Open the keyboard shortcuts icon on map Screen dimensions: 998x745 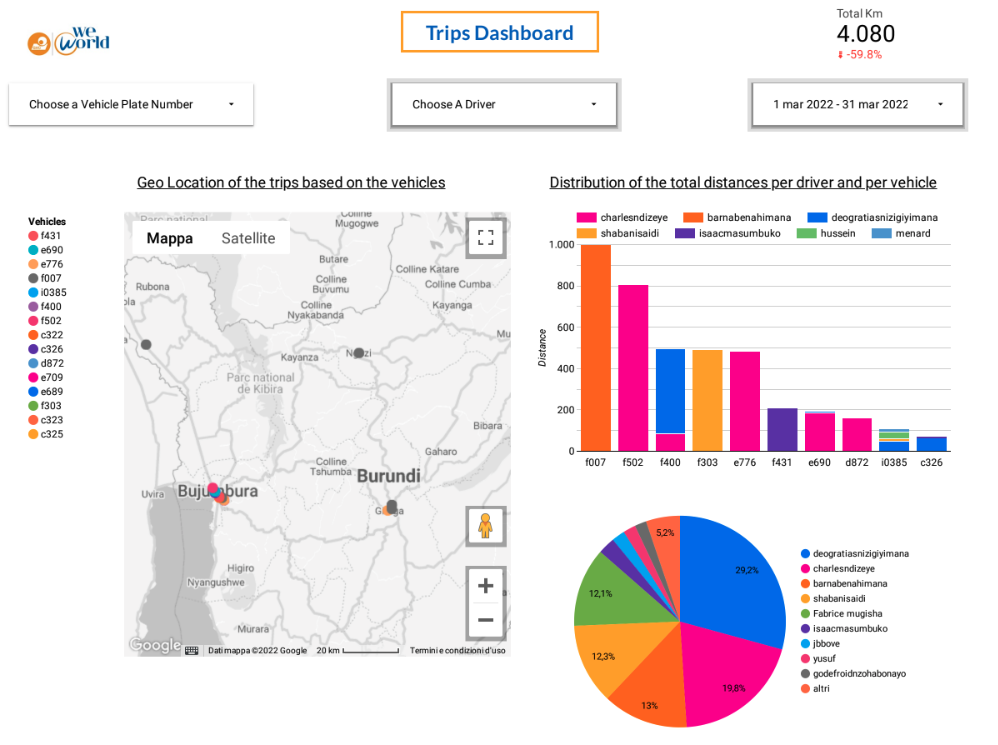tap(189, 650)
